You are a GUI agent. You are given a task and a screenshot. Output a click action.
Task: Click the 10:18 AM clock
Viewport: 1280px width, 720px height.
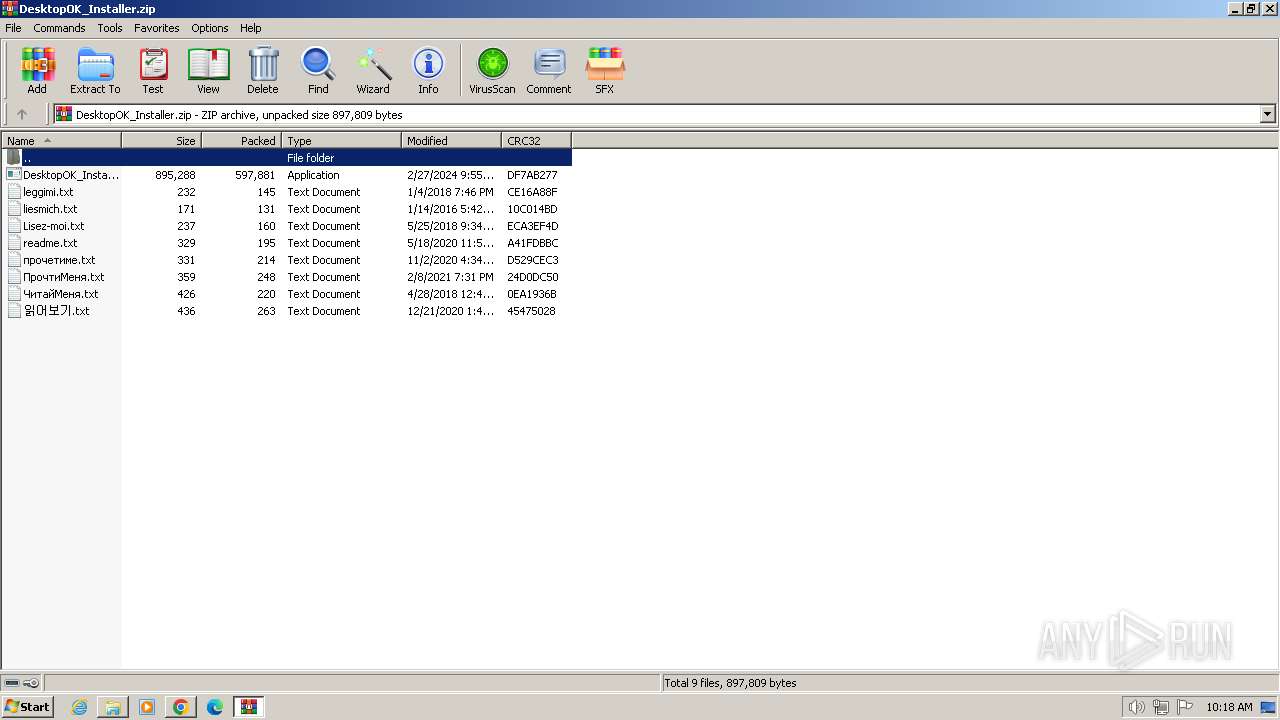pos(1229,707)
